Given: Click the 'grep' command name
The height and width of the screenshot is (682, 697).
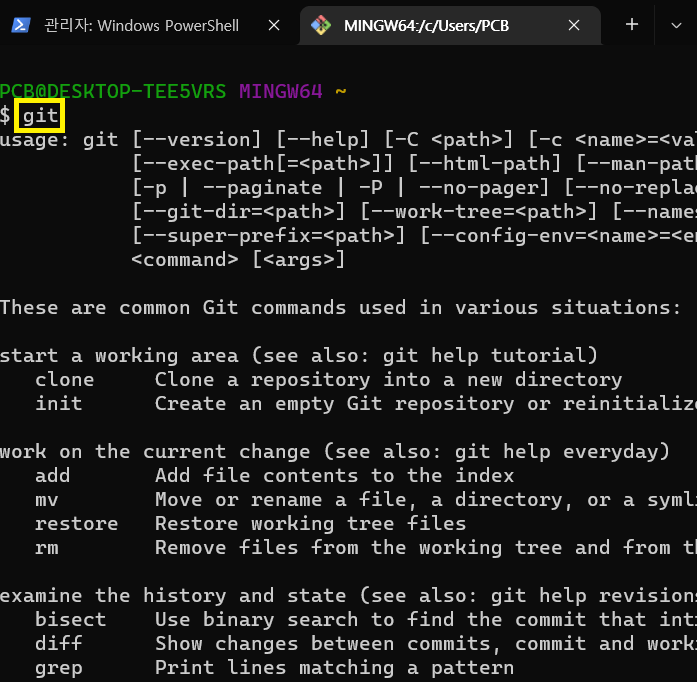Looking at the screenshot, I should pyautogui.click(x=59, y=668).
